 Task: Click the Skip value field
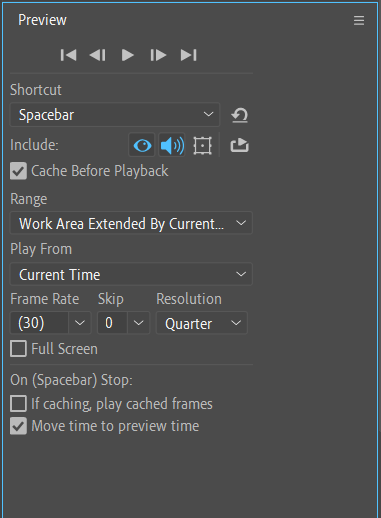tap(112, 323)
